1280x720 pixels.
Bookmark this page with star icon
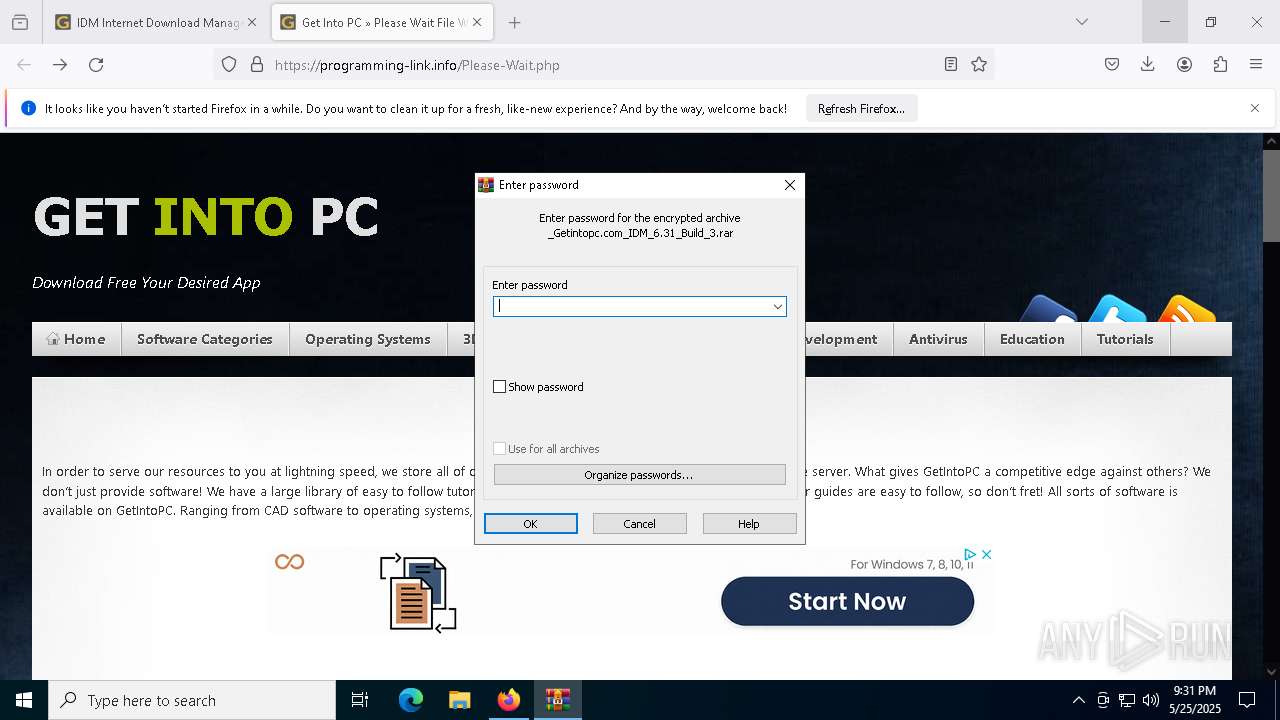pos(979,65)
